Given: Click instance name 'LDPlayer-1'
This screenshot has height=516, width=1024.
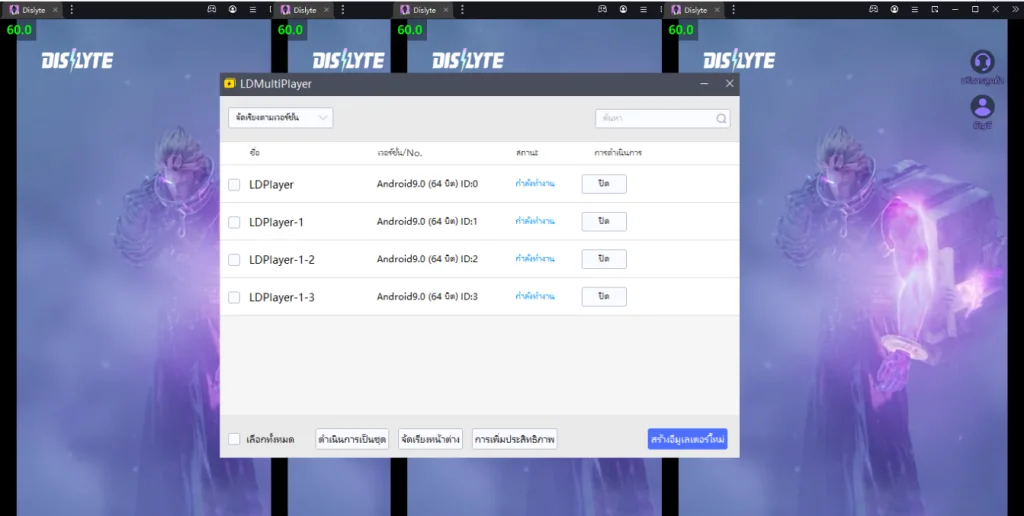Looking at the screenshot, I should click(276, 222).
